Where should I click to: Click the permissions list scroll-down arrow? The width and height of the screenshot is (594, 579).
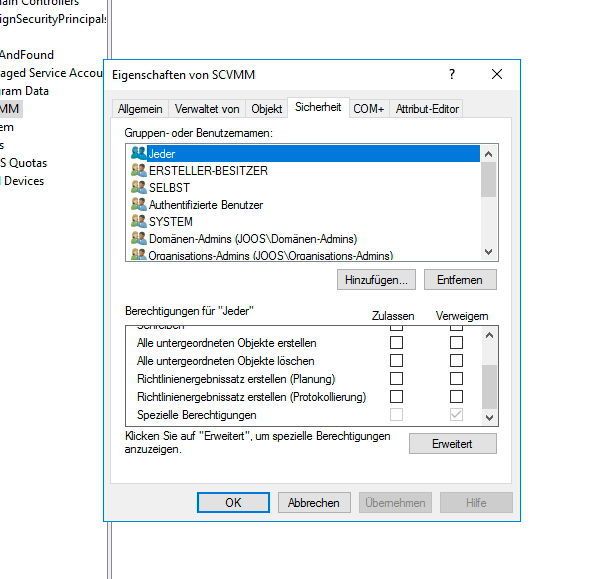click(489, 418)
